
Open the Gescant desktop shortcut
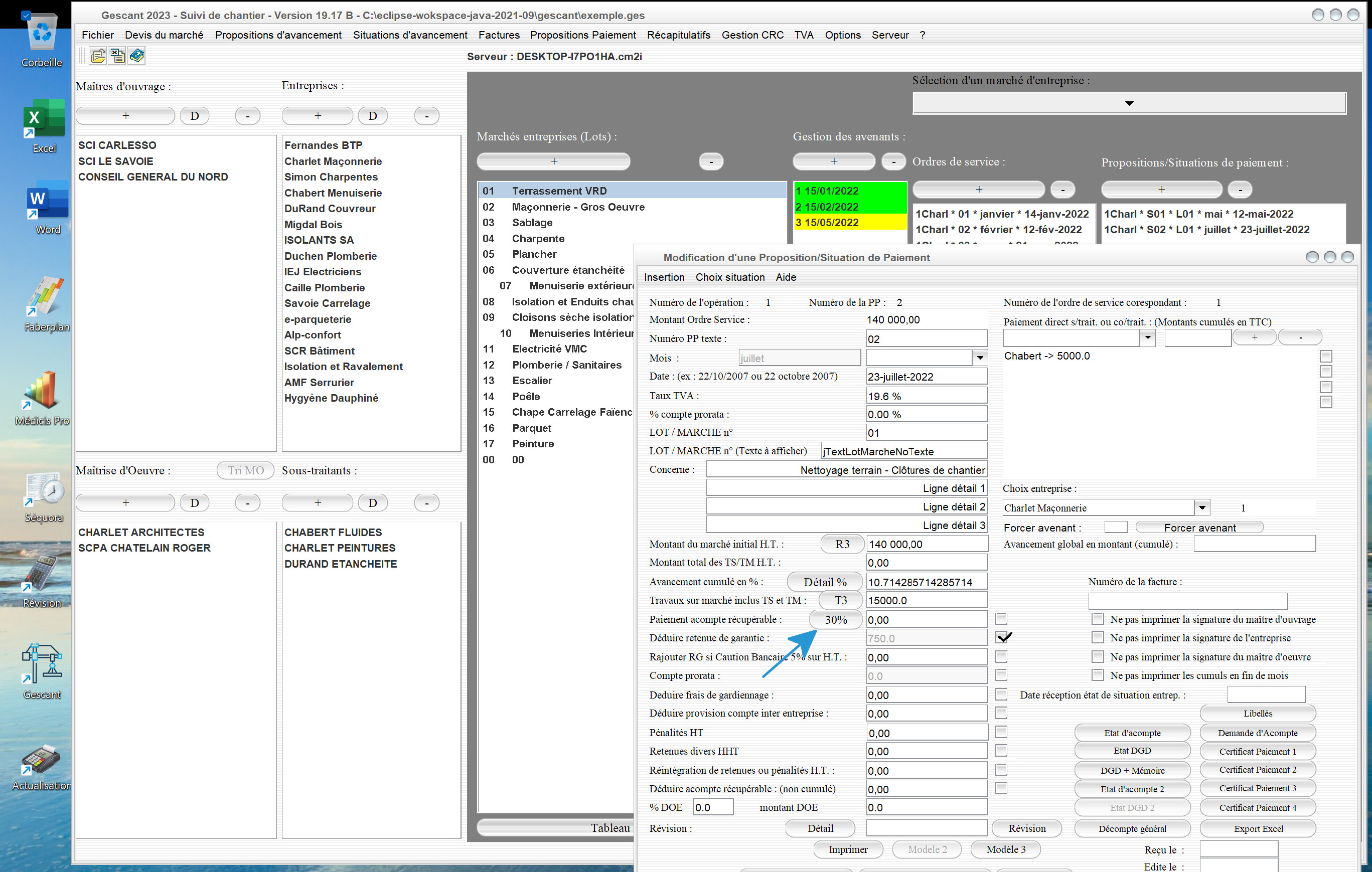[42, 671]
